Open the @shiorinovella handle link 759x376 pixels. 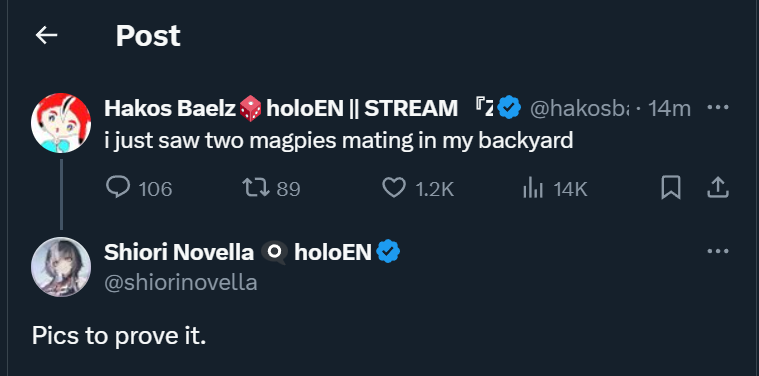181,283
